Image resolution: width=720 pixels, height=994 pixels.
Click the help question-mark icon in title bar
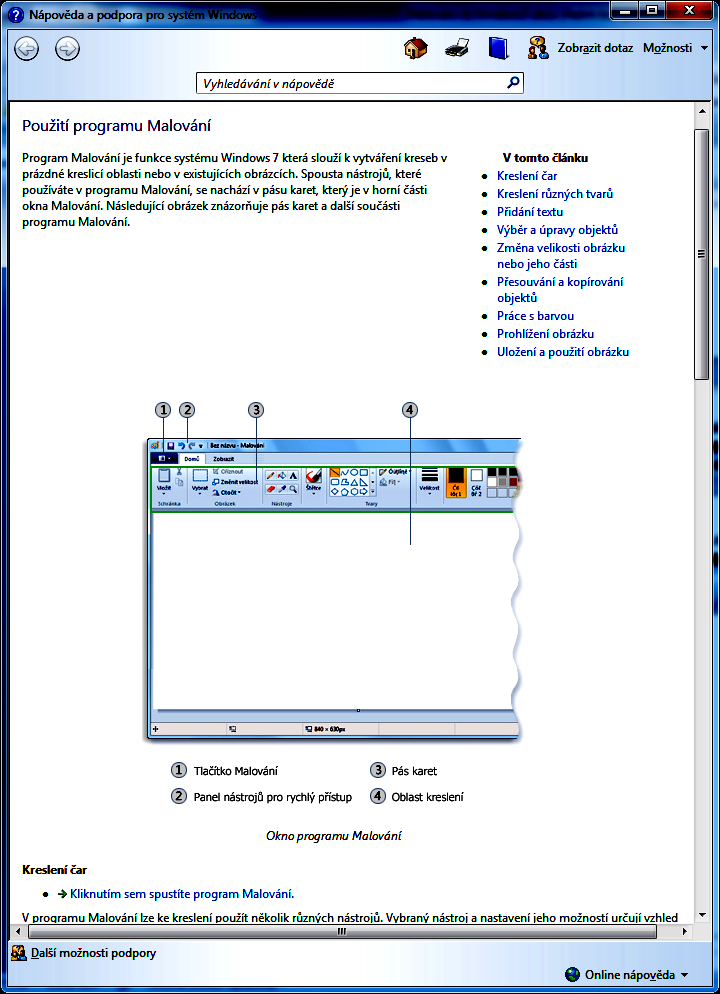16,14
